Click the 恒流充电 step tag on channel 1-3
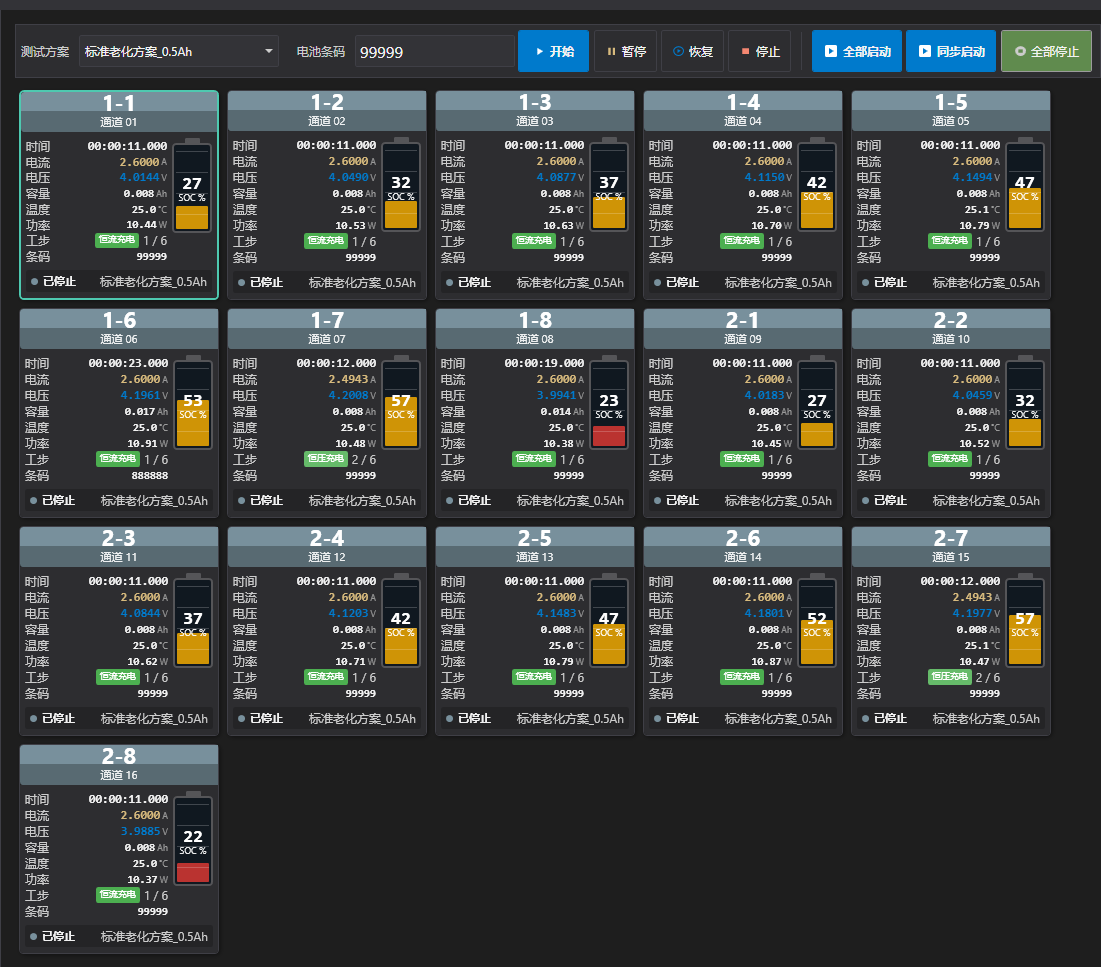 point(534,241)
